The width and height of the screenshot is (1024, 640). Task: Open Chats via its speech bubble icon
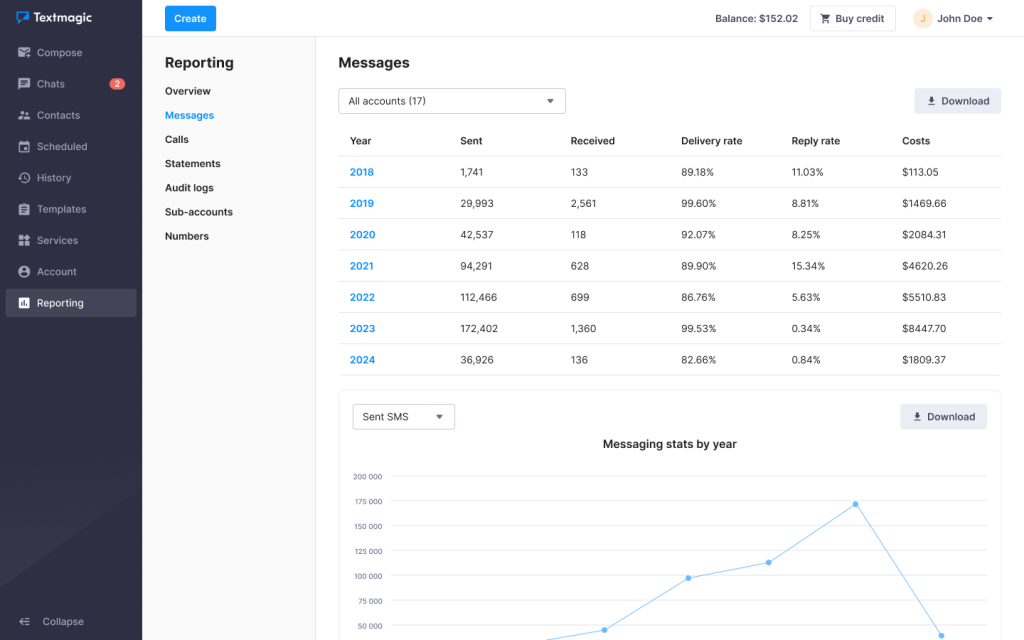pos(24,84)
